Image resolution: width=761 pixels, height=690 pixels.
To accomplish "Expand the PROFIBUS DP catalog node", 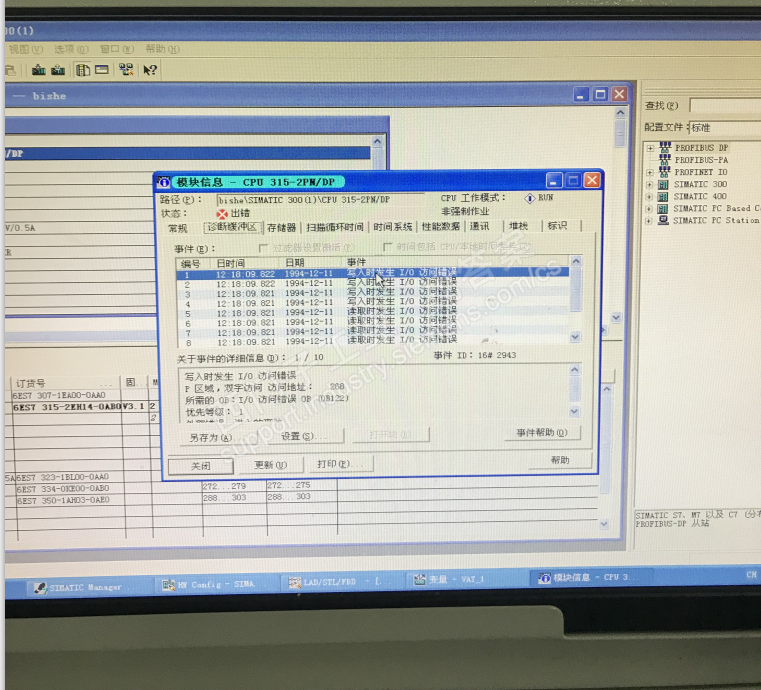I will pos(650,148).
